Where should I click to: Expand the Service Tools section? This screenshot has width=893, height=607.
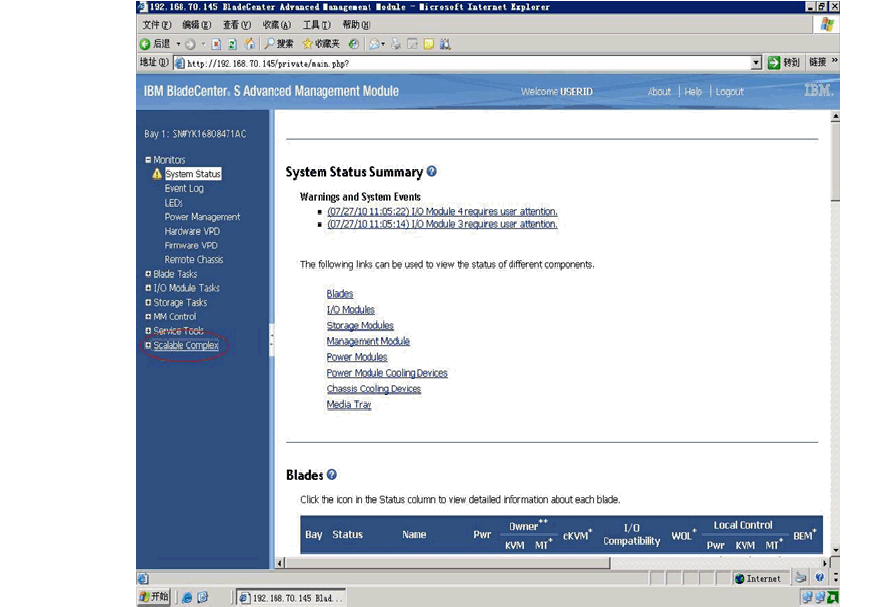click(148, 331)
